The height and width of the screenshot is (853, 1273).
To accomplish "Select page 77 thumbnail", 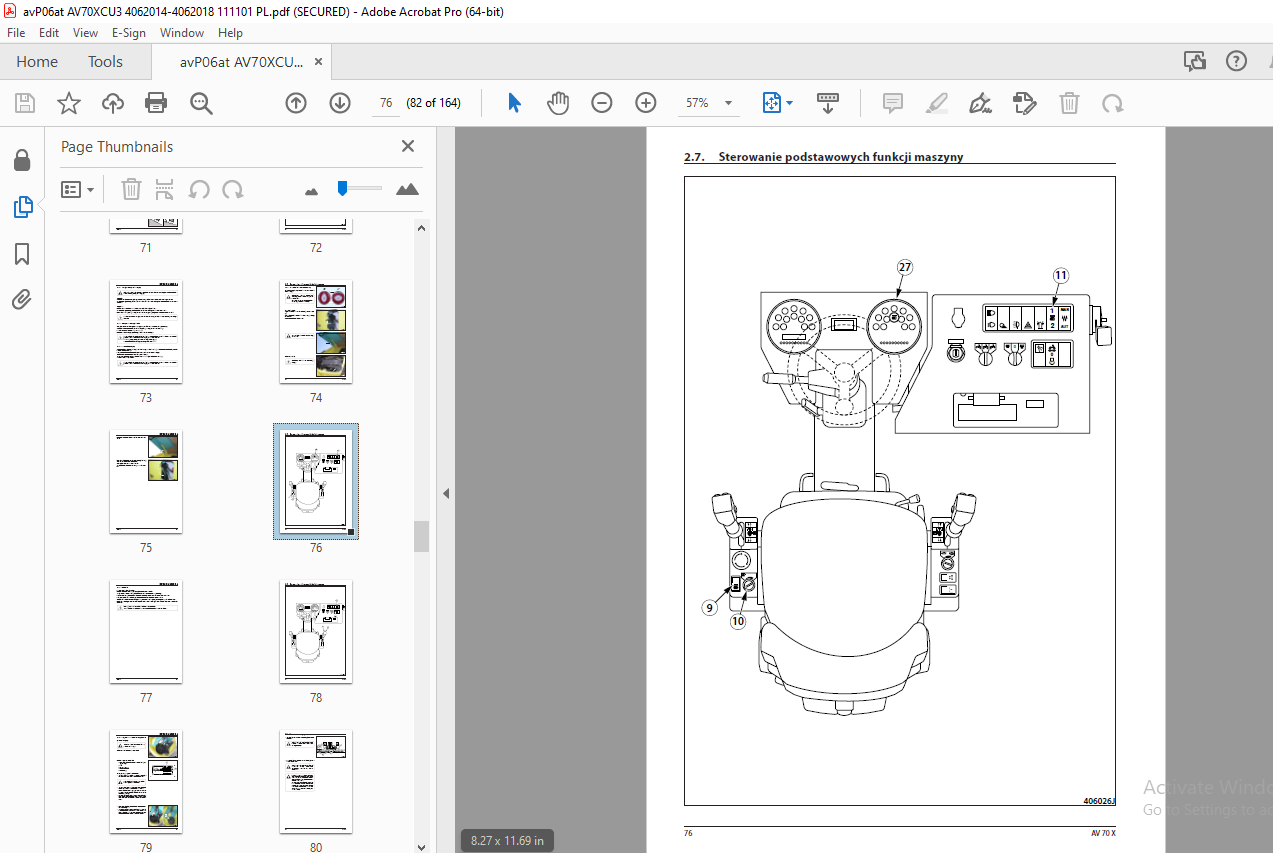I will pos(146,632).
